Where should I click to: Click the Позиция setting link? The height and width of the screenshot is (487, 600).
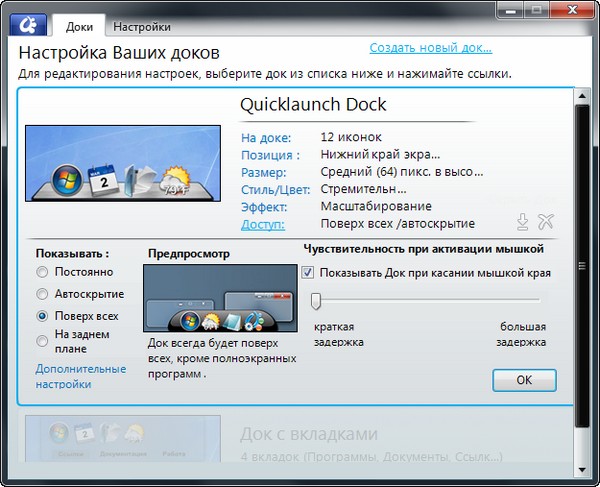(270, 155)
